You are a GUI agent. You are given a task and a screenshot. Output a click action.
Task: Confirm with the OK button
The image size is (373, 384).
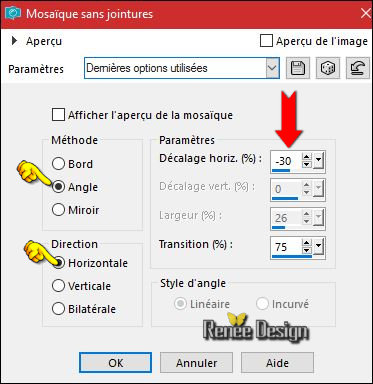[115, 363]
